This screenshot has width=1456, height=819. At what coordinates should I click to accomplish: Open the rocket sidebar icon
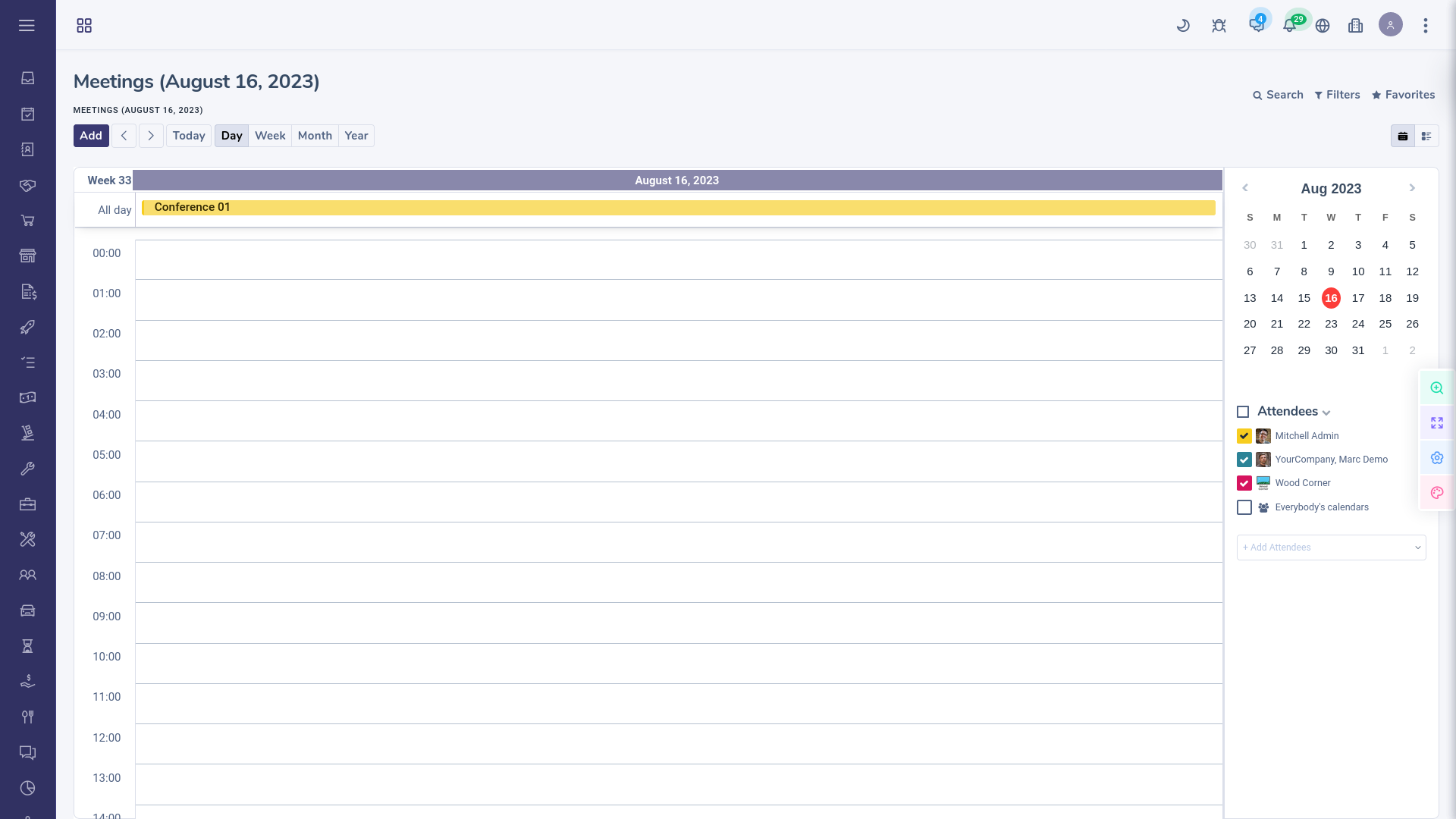click(x=27, y=327)
